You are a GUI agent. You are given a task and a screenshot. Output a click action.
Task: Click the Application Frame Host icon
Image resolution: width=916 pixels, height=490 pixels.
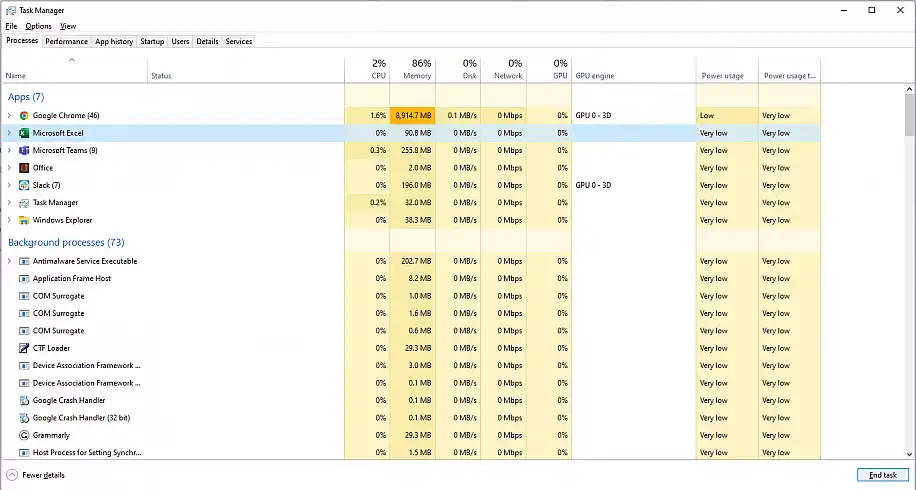[x=24, y=279]
